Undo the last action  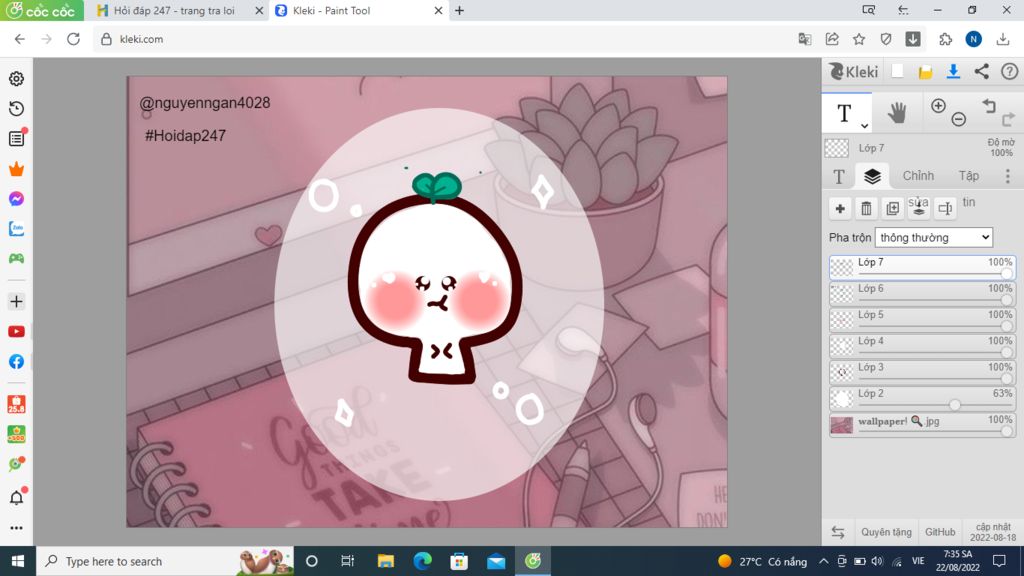pyautogui.click(x=989, y=105)
